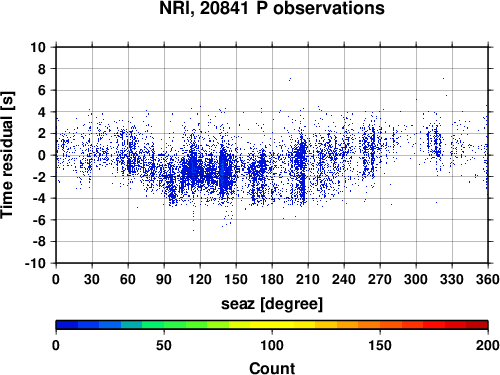
Task: Click the dark blue segment of the colorbar
Action: [x=67, y=325]
